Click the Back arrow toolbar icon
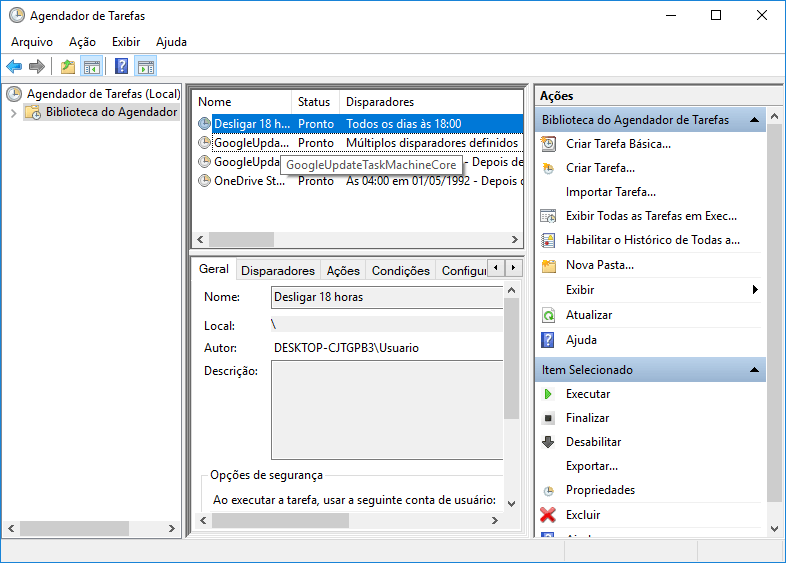 coord(14,66)
